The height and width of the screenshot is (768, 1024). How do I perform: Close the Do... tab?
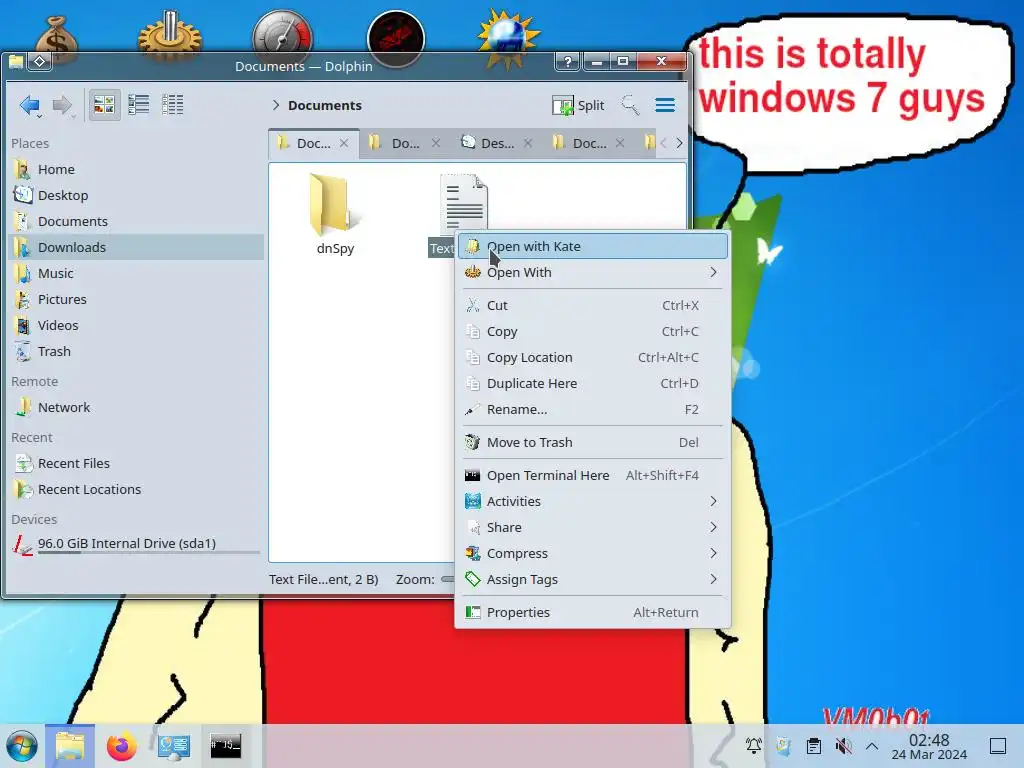click(436, 143)
